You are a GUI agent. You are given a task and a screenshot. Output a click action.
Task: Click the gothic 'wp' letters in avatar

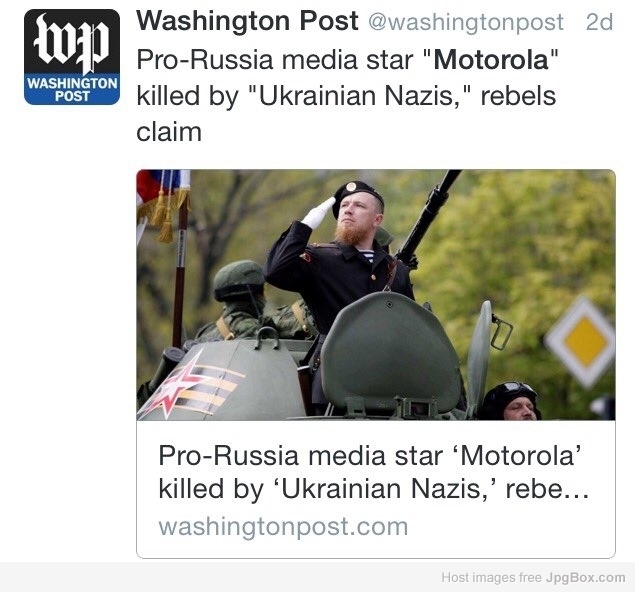tap(72, 43)
